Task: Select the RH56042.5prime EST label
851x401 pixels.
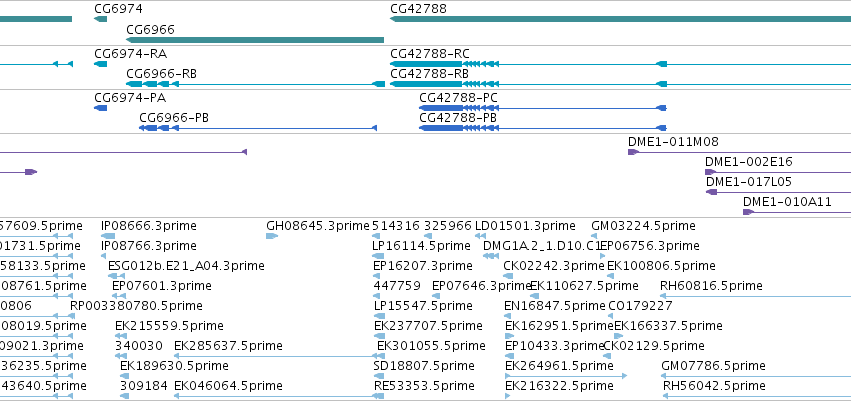Action: (714, 386)
